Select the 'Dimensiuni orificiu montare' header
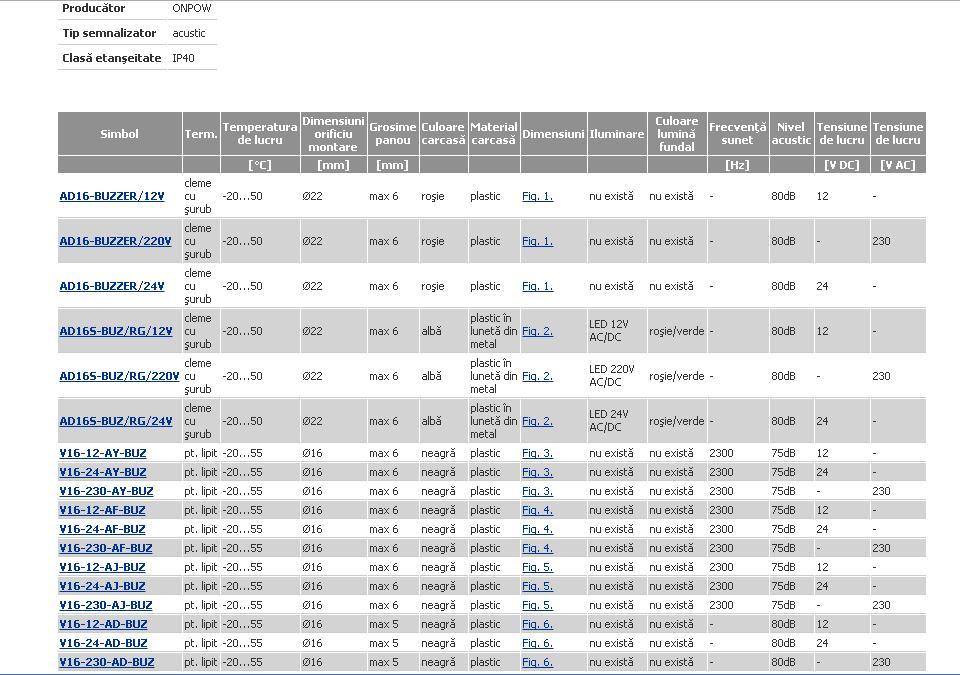960x675 pixels. click(333, 134)
